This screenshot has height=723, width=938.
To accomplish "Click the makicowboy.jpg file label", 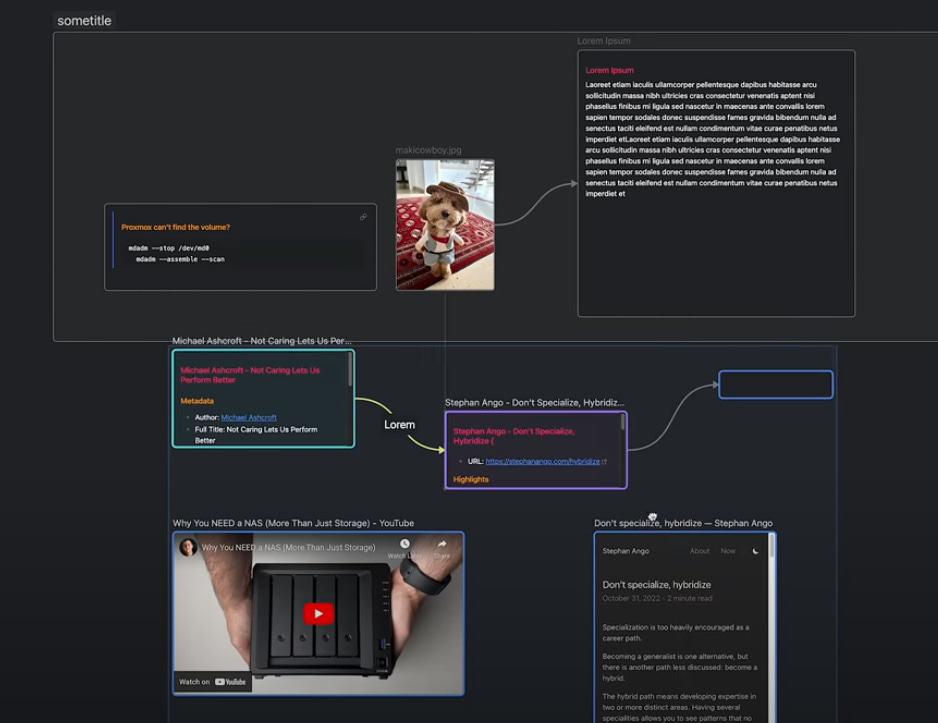I will (428, 150).
